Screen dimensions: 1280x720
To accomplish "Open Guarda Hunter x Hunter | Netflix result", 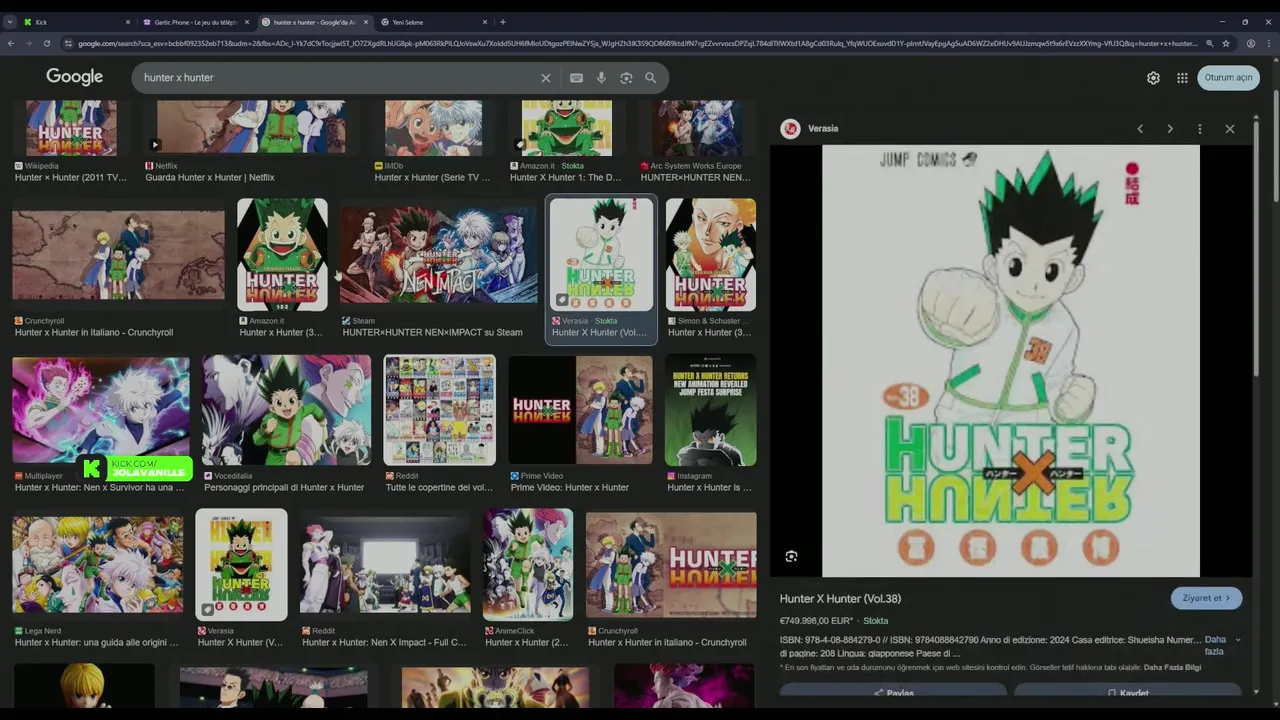I will (210, 178).
